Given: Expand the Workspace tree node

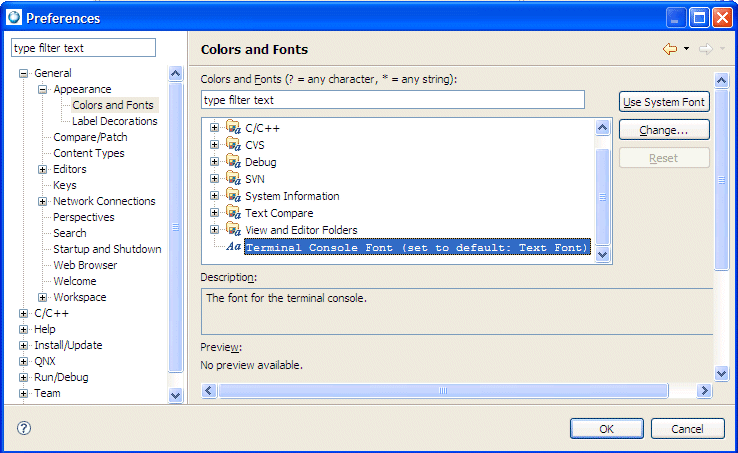Looking at the screenshot, I should point(43,297).
